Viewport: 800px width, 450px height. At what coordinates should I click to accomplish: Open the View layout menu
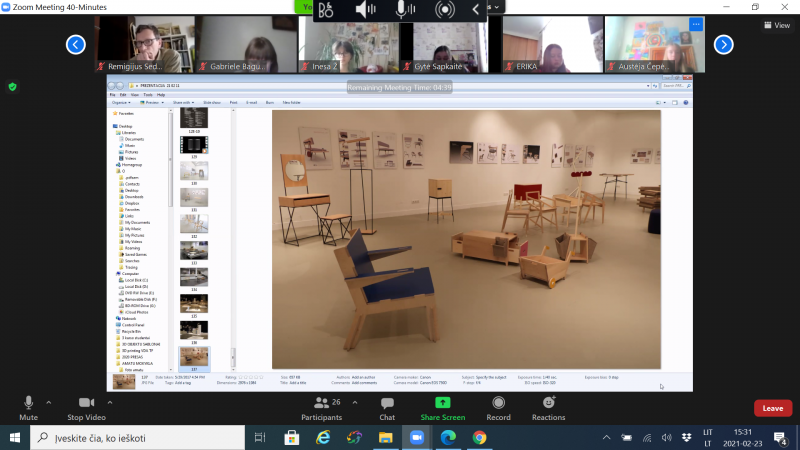(x=777, y=25)
